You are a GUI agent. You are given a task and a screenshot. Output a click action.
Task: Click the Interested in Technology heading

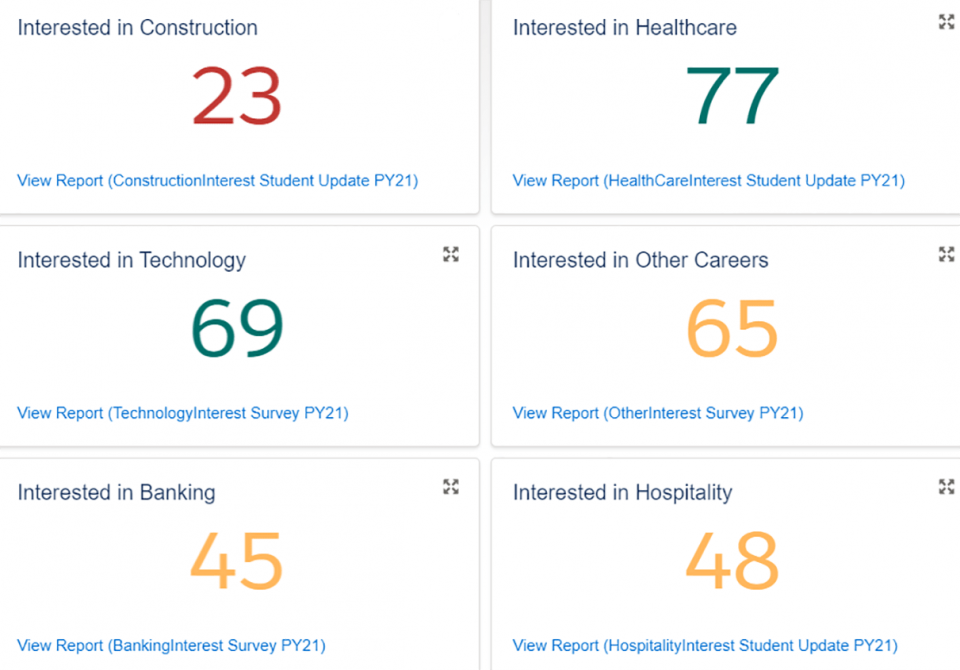click(x=131, y=260)
